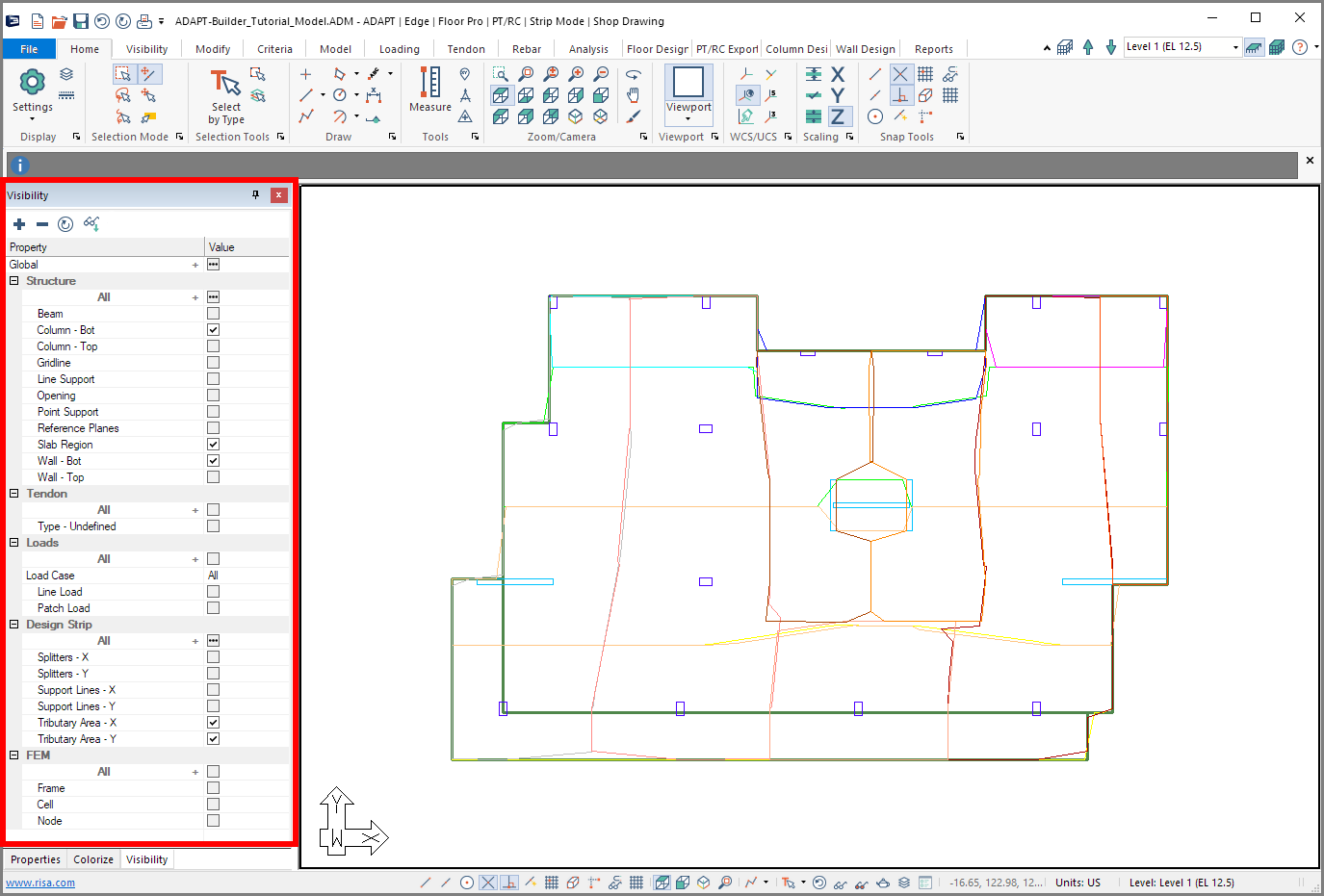Collapse the Structure tree section
Viewport: 1324px width, 896px height.
point(14,281)
